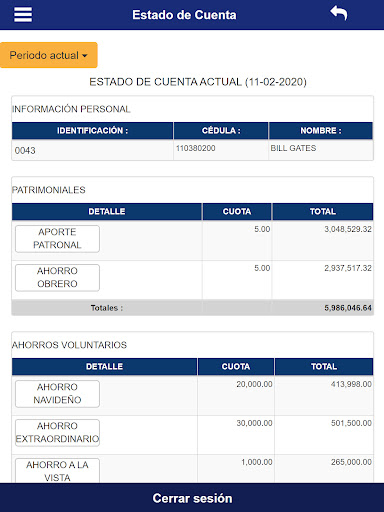Click the Patrimoniales DETALLE header
The height and width of the screenshot is (512, 384).
(107, 212)
